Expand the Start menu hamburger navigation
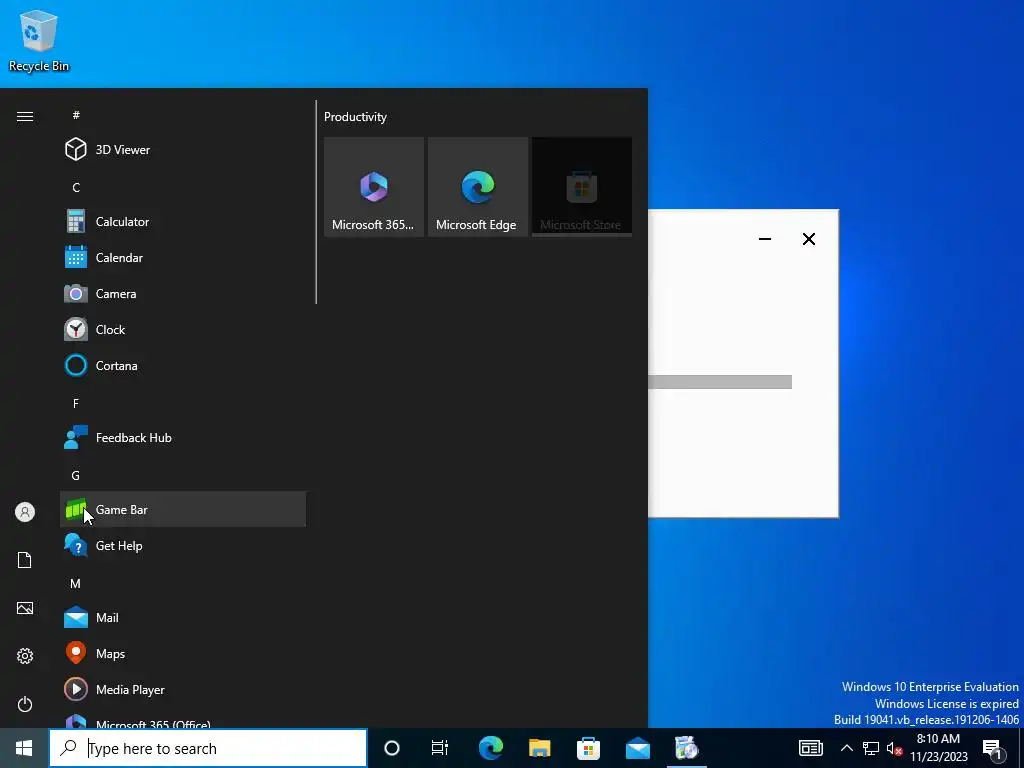 coord(25,116)
